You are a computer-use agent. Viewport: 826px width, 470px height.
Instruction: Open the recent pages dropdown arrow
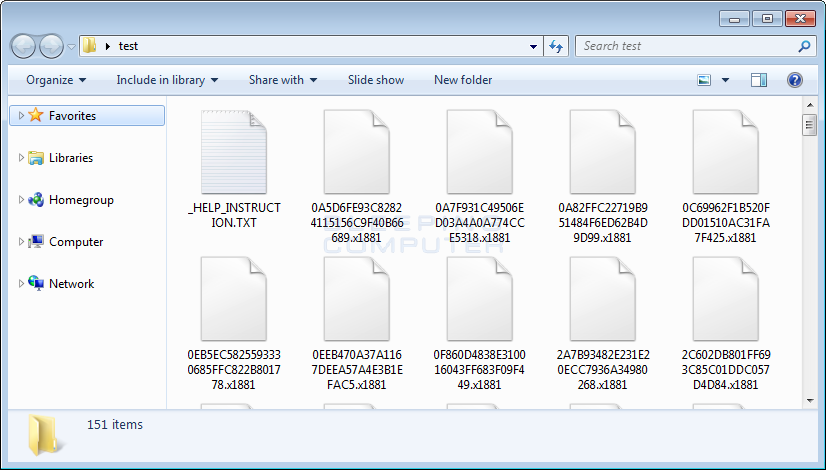(x=72, y=46)
